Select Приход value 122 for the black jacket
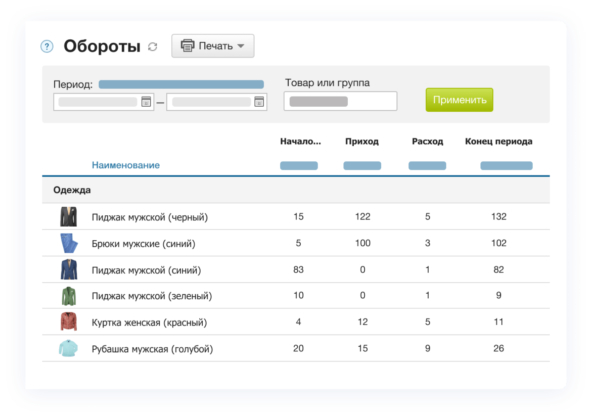592x418 pixels. tap(362, 216)
